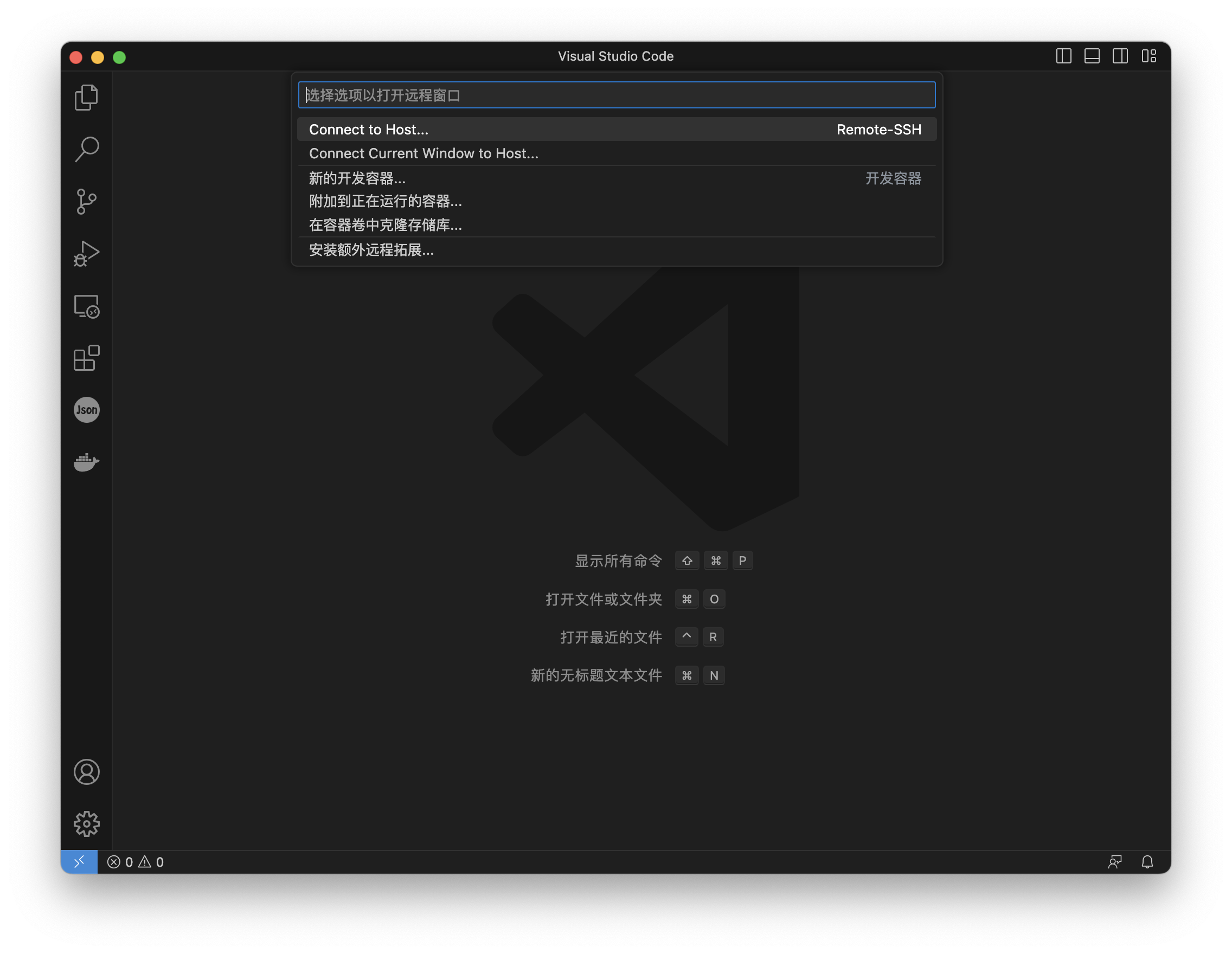The image size is (1232, 954).
Task: Click the feedback icon in status bar
Action: (x=1114, y=861)
